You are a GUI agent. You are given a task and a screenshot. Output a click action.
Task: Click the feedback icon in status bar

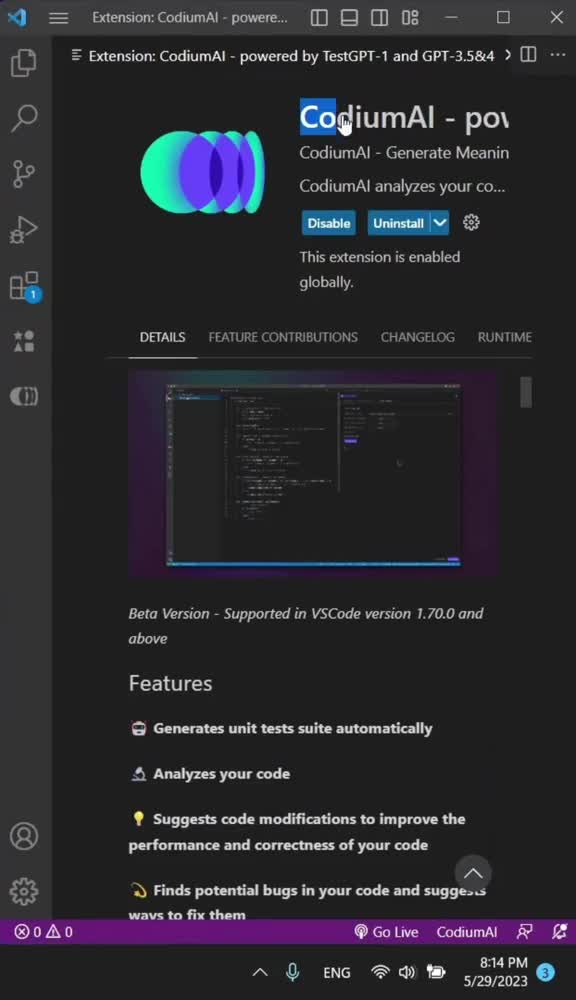[x=525, y=932]
